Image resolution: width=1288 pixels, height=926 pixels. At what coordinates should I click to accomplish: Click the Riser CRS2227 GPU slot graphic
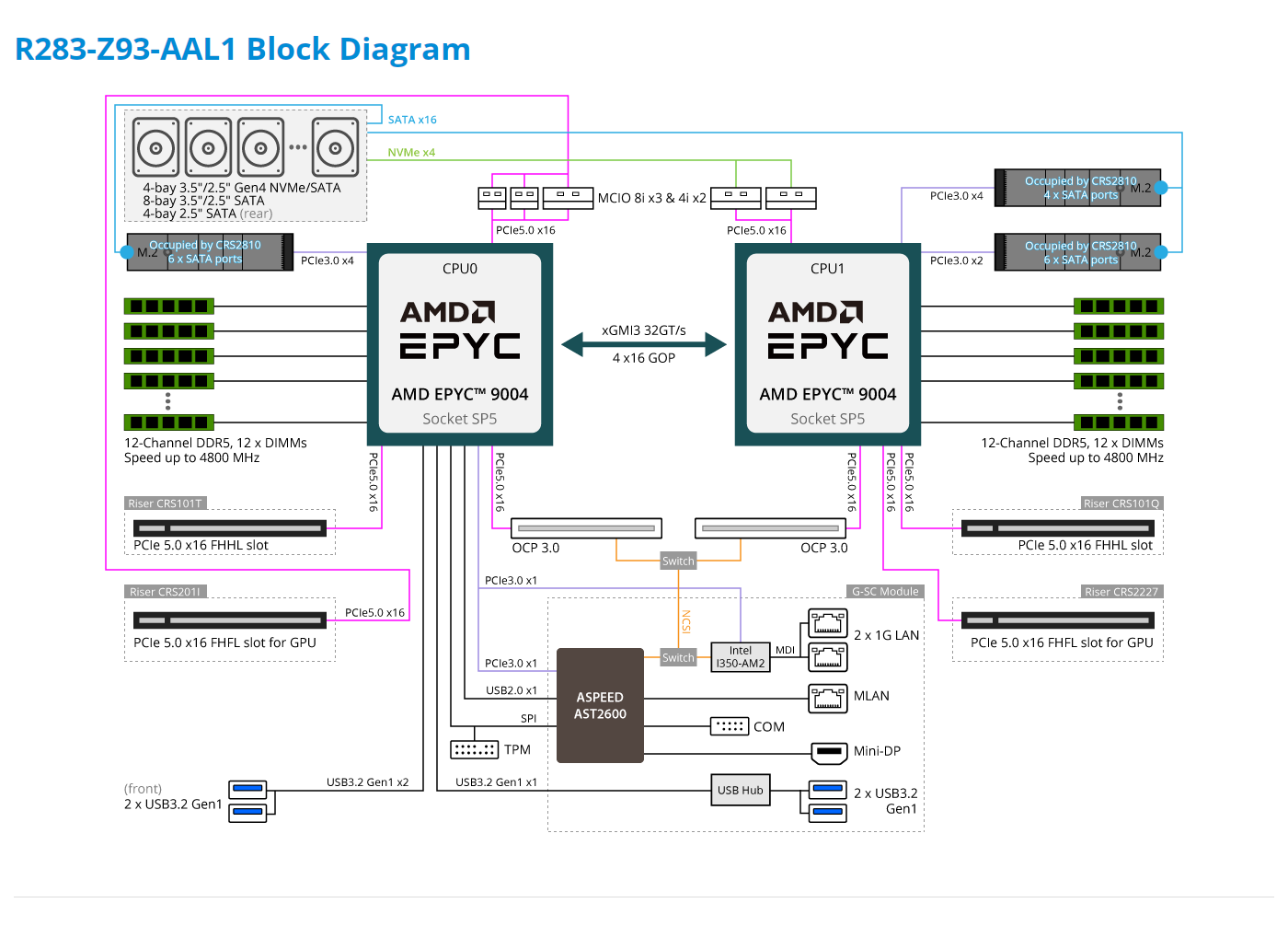[x=1058, y=620]
